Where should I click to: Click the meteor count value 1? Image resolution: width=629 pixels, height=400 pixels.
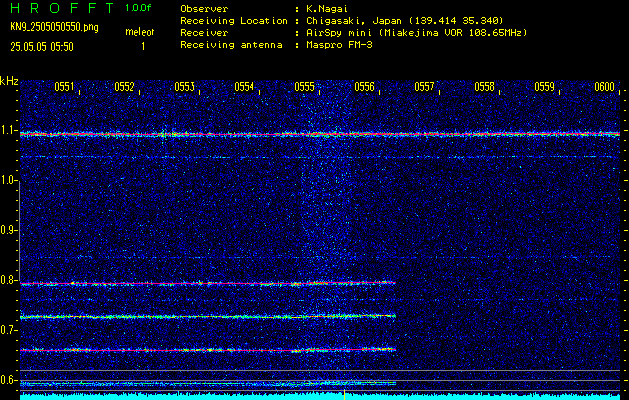(x=143, y=47)
